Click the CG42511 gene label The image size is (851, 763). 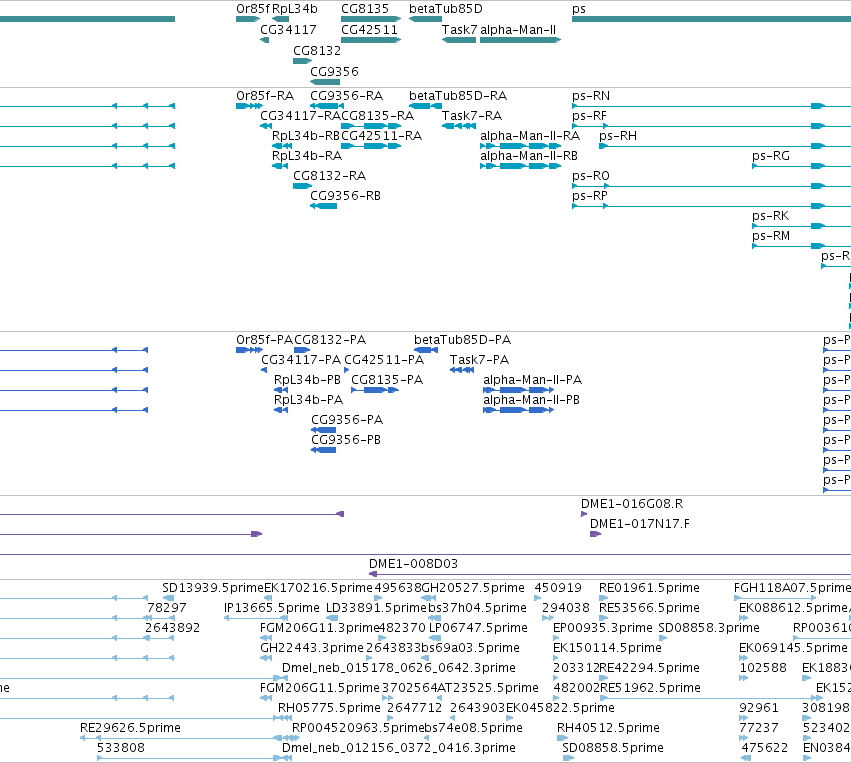point(369,30)
